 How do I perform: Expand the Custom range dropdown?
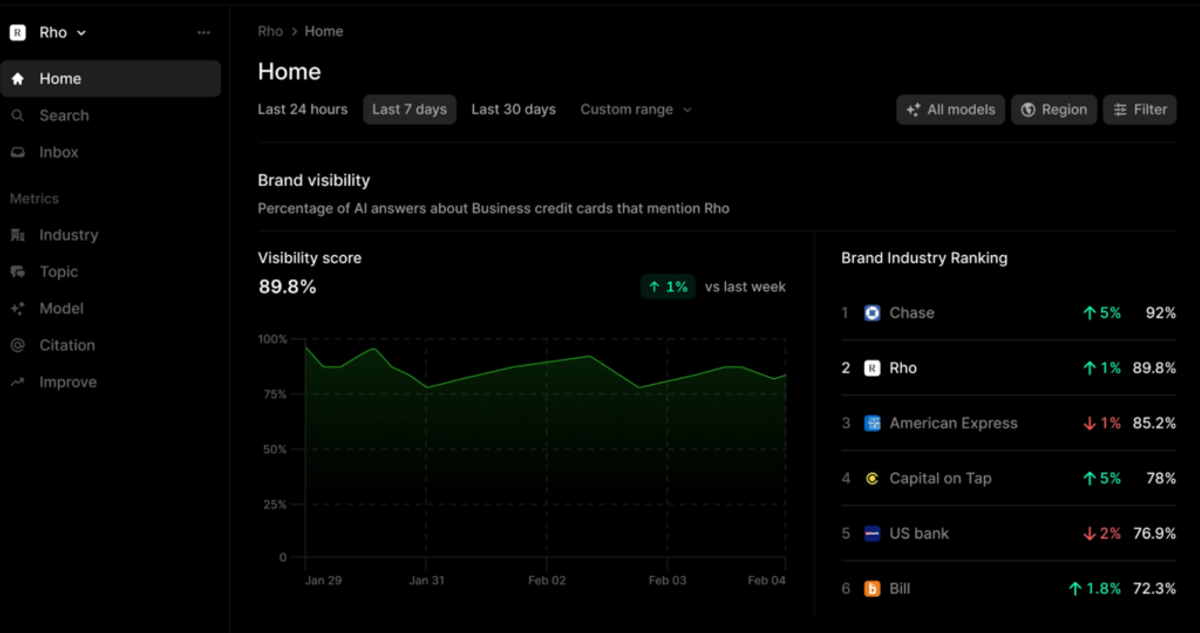coord(635,109)
